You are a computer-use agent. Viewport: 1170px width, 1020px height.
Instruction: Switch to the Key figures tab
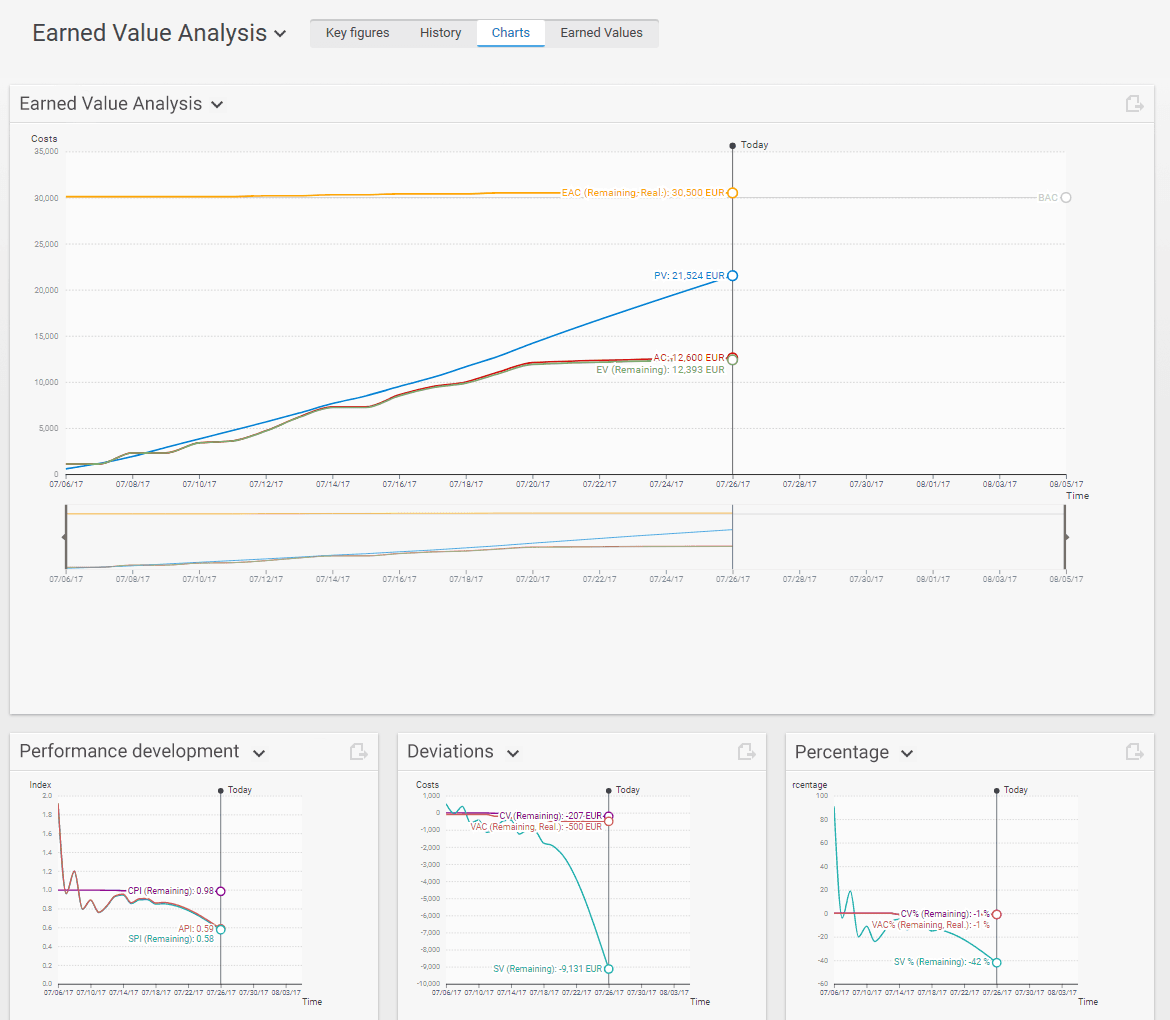pos(357,33)
